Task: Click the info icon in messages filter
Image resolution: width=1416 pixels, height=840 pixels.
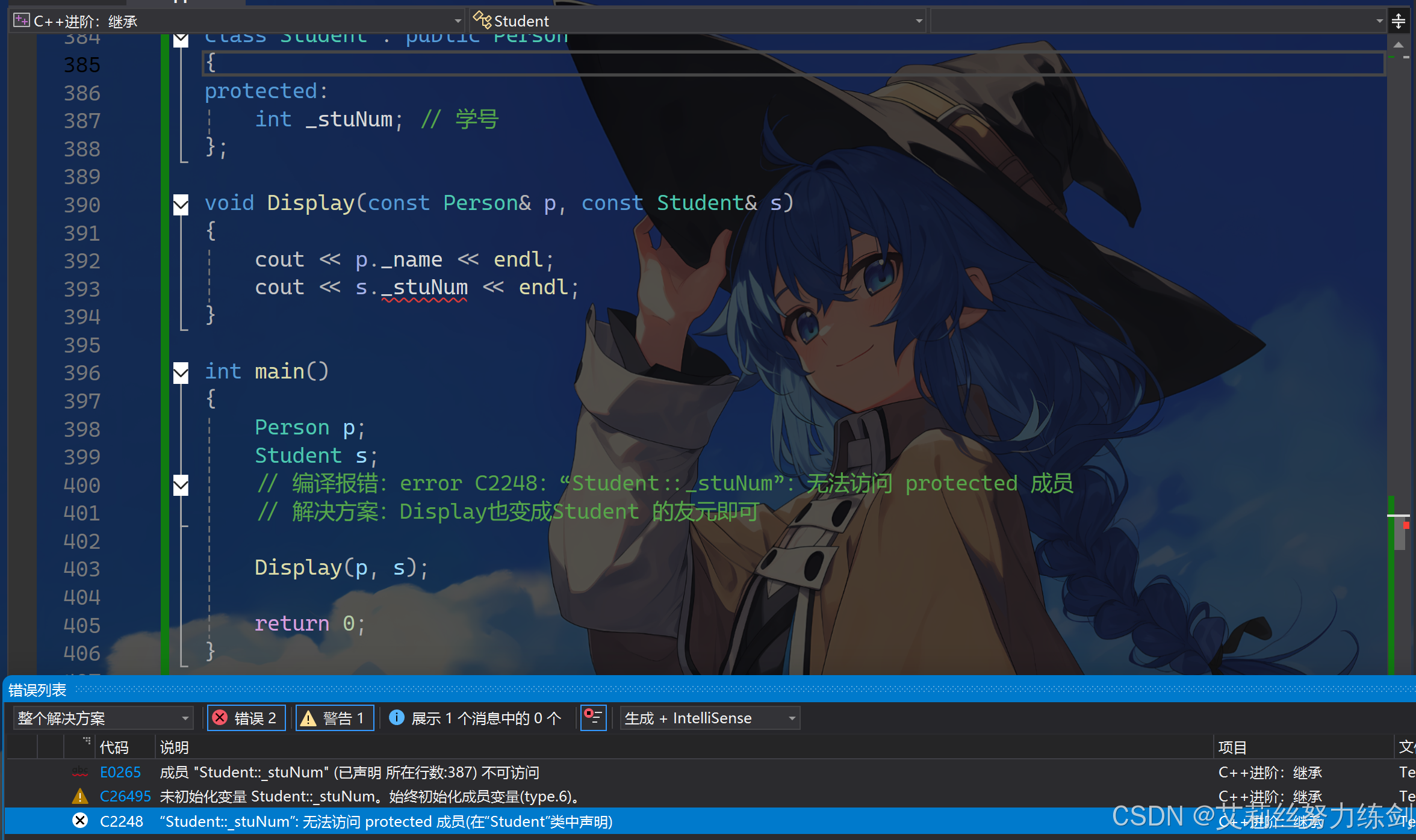Action: 397,717
